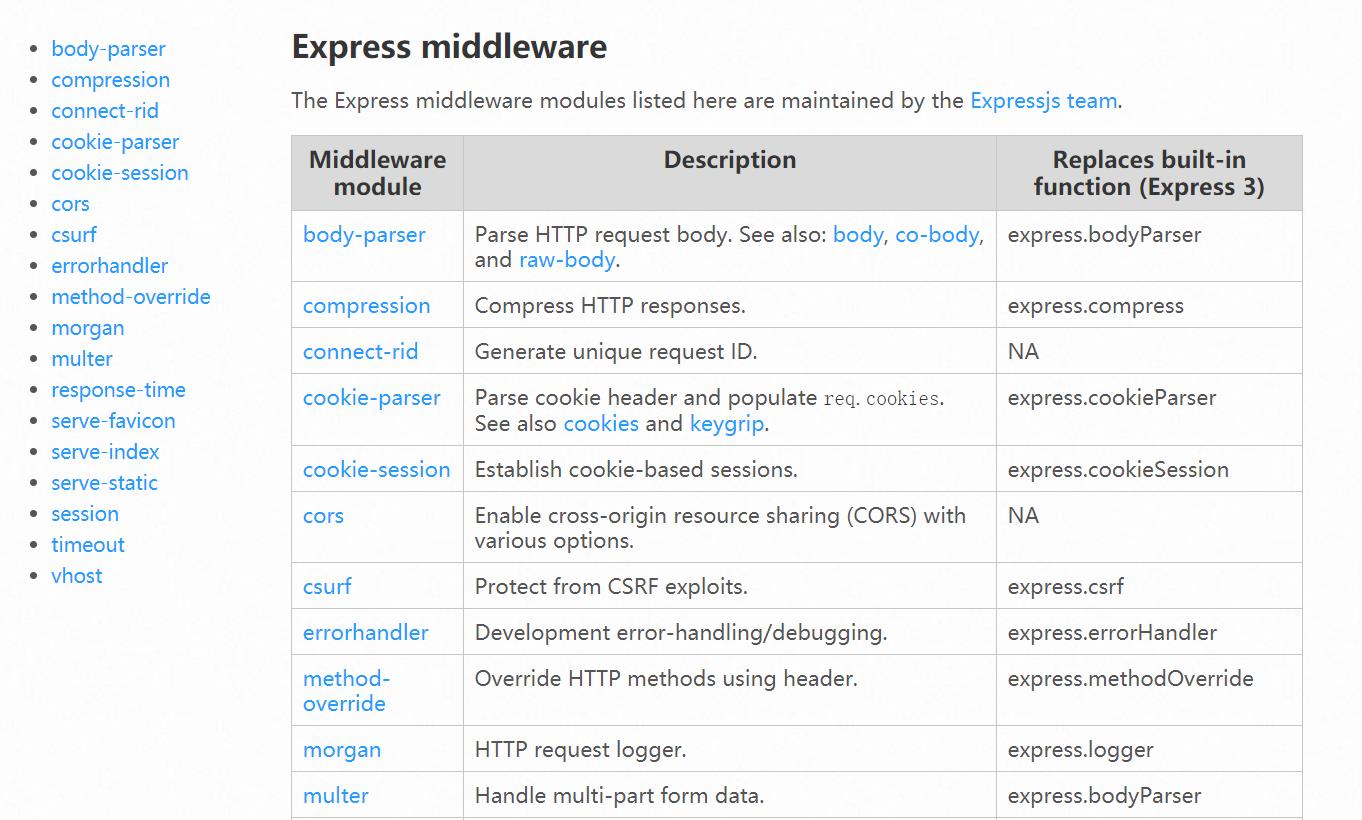1362x820 pixels.
Task: Open multer in the sidebar list
Action: (x=82, y=359)
